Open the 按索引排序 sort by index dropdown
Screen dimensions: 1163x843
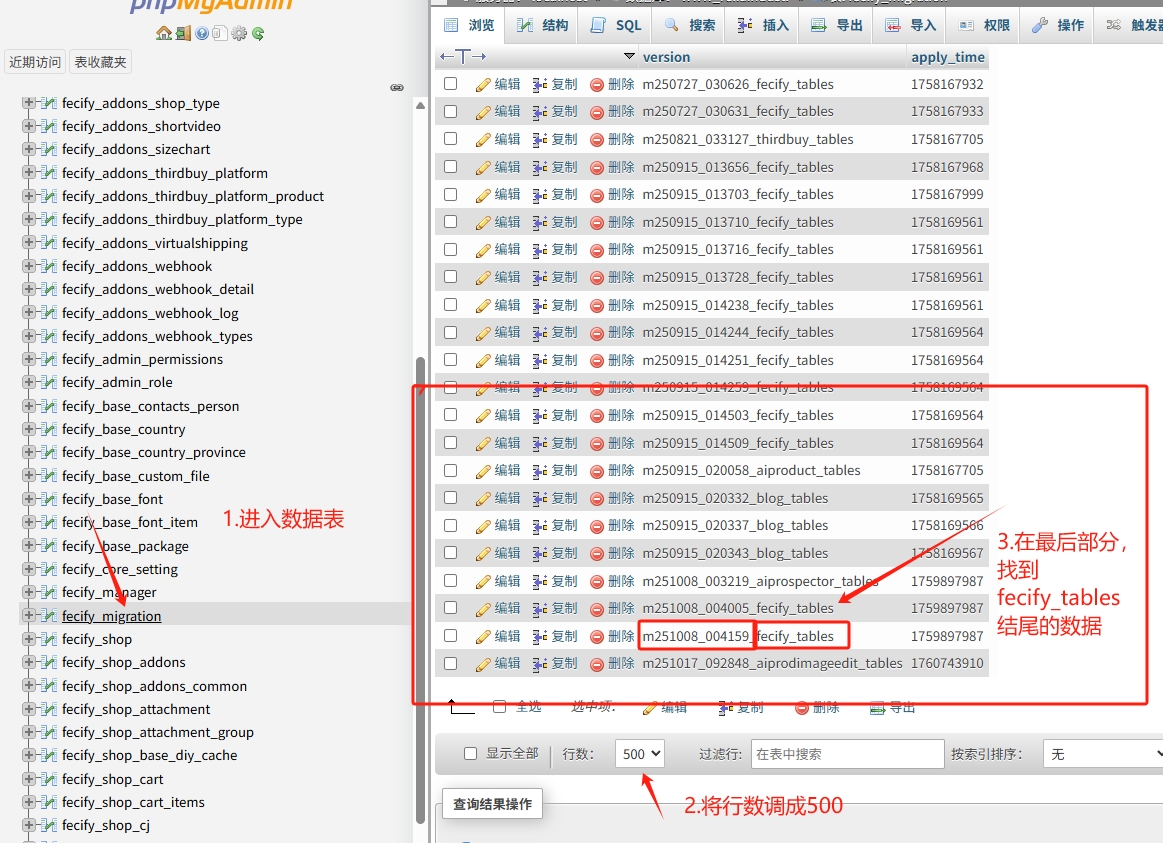(x=1102, y=754)
